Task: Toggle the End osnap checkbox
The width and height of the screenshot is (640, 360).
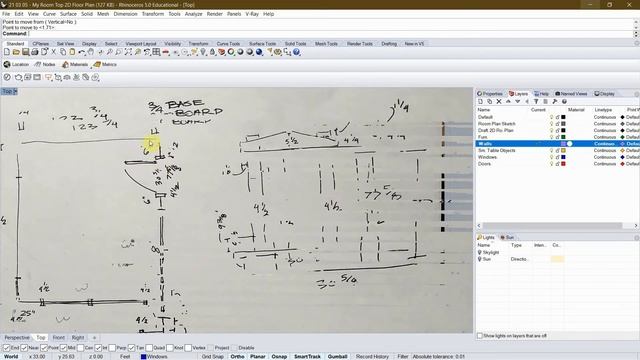Action: pos(6,348)
